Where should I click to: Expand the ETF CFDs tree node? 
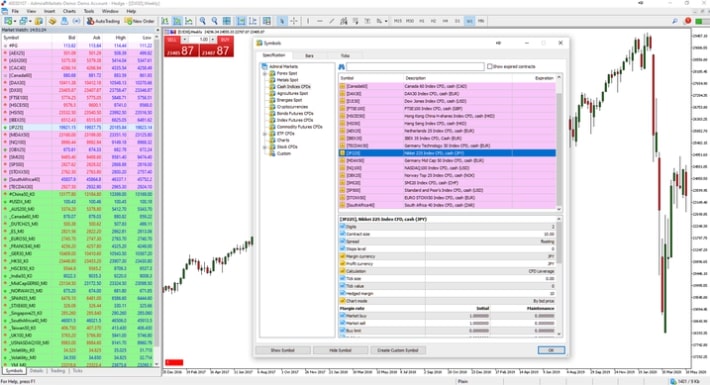(x=265, y=134)
